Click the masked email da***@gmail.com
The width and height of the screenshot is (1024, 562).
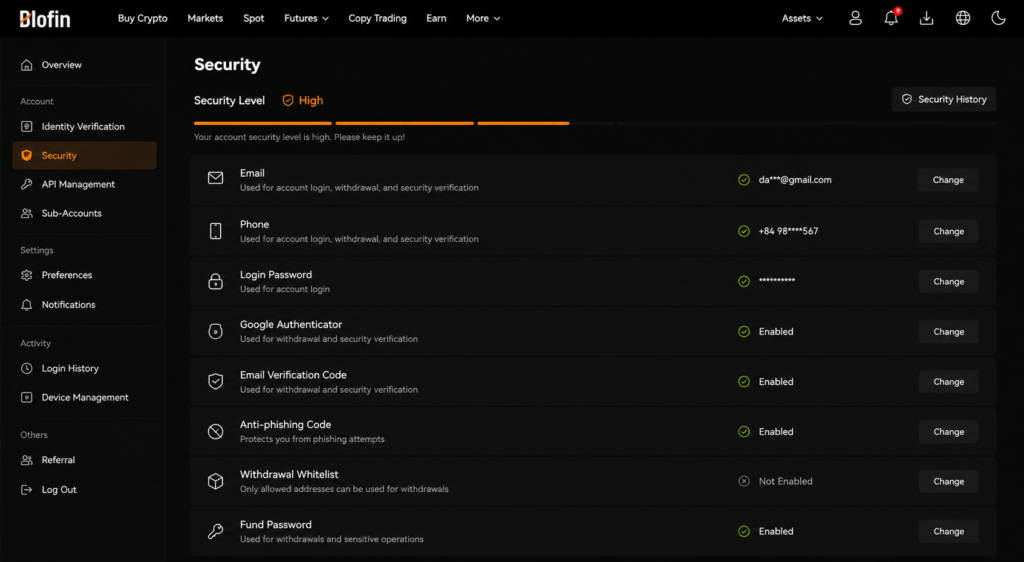[x=795, y=180]
